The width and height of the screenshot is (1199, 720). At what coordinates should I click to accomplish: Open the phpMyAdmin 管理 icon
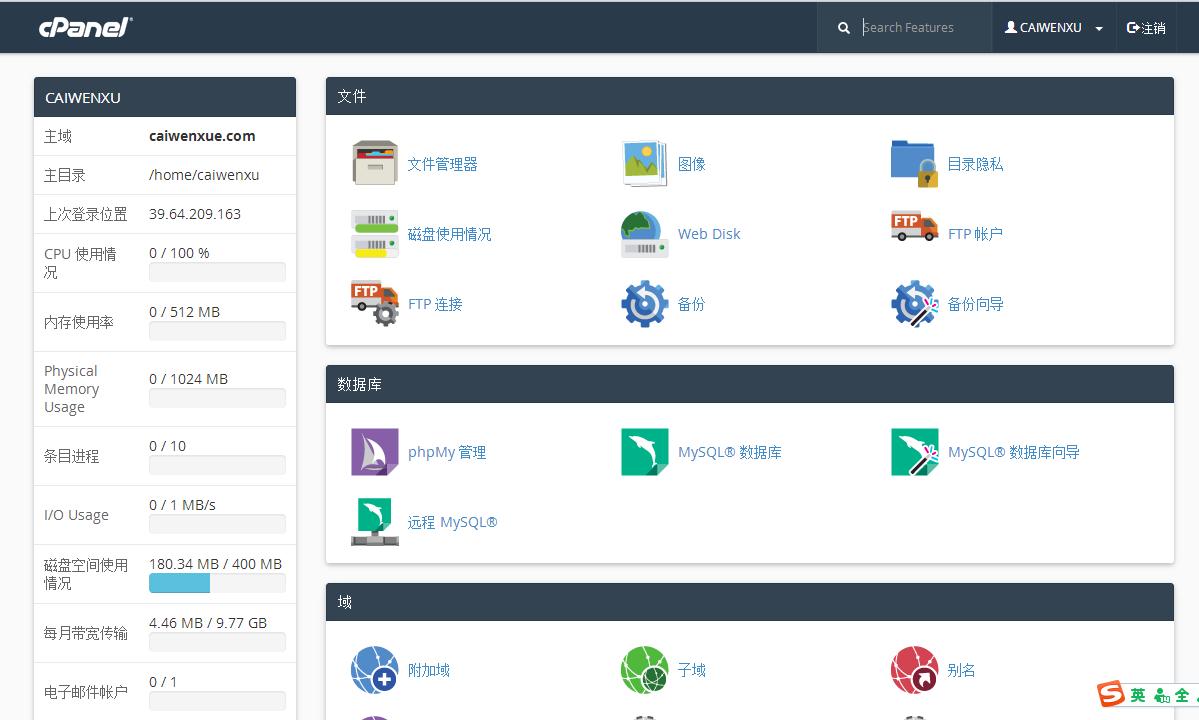(374, 452)
